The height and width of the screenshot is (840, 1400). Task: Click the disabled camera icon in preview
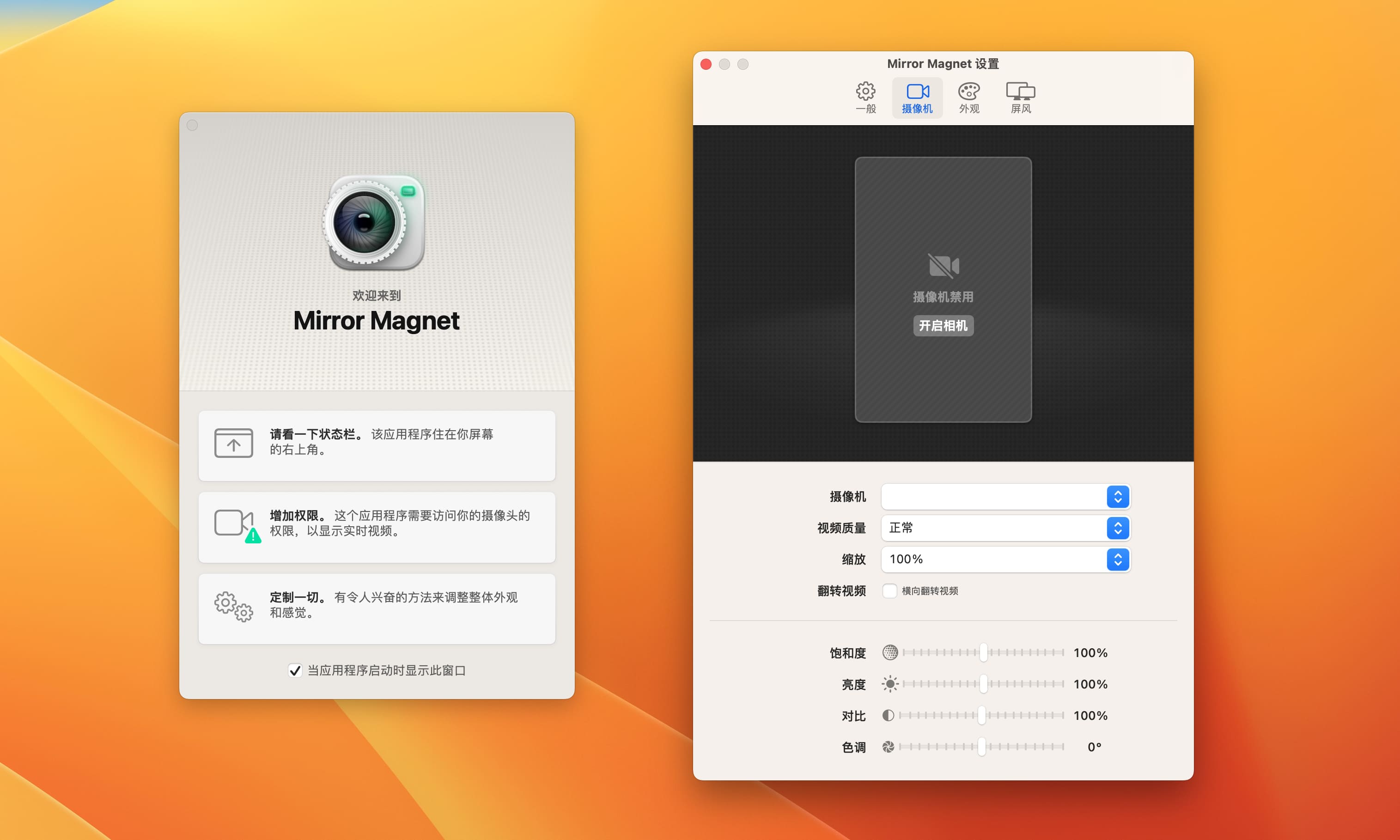943,266
